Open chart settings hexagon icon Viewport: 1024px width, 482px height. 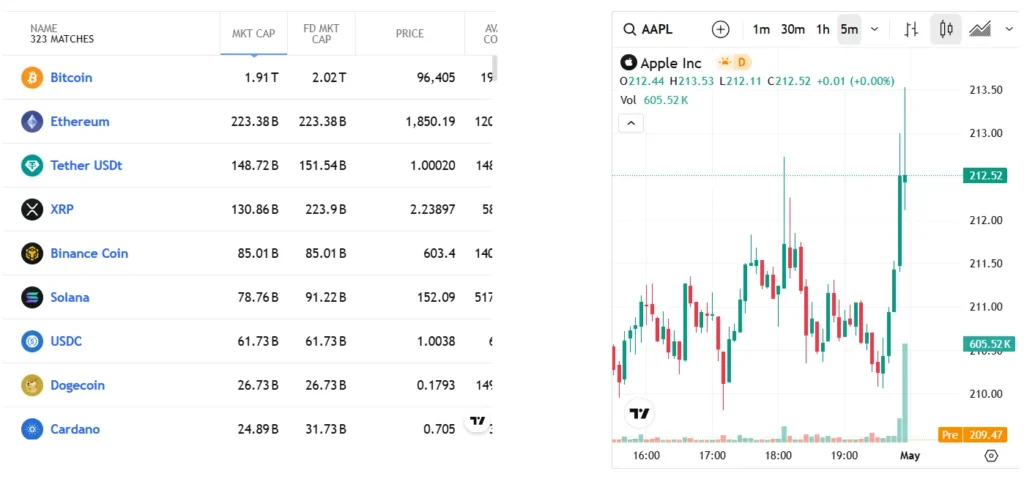[991, 455]
